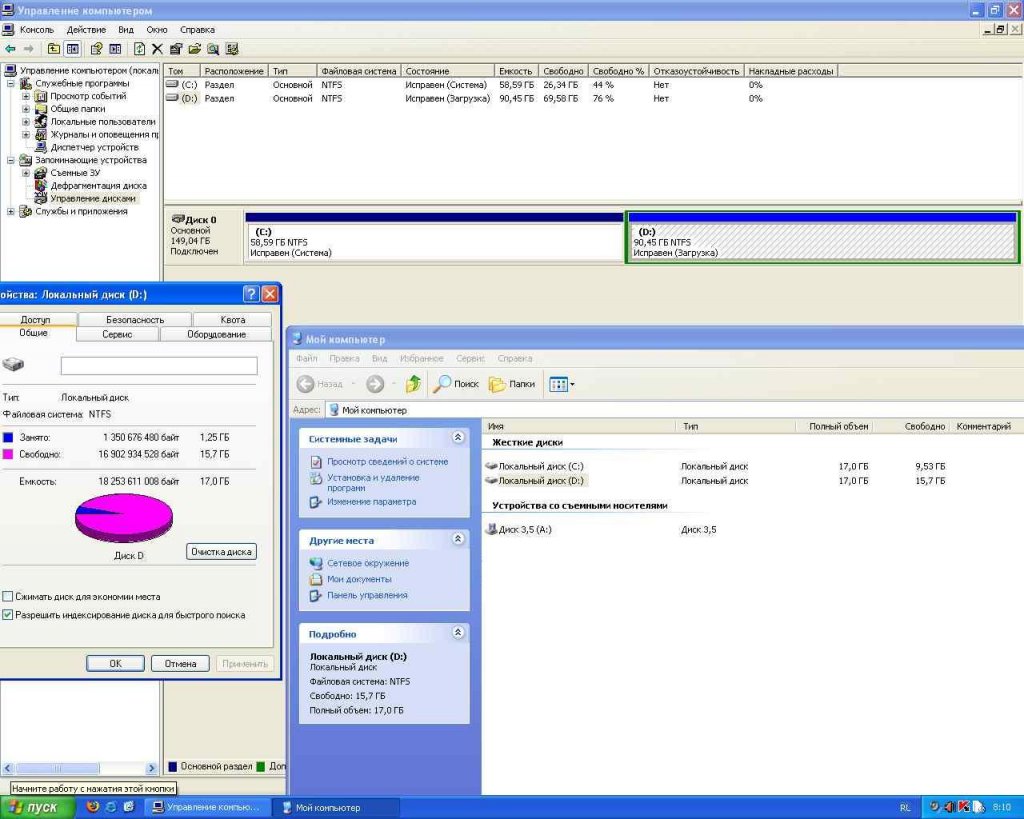
Task: Select Диск 3,5 (A:) floppy drive
Action: [519, 530]
